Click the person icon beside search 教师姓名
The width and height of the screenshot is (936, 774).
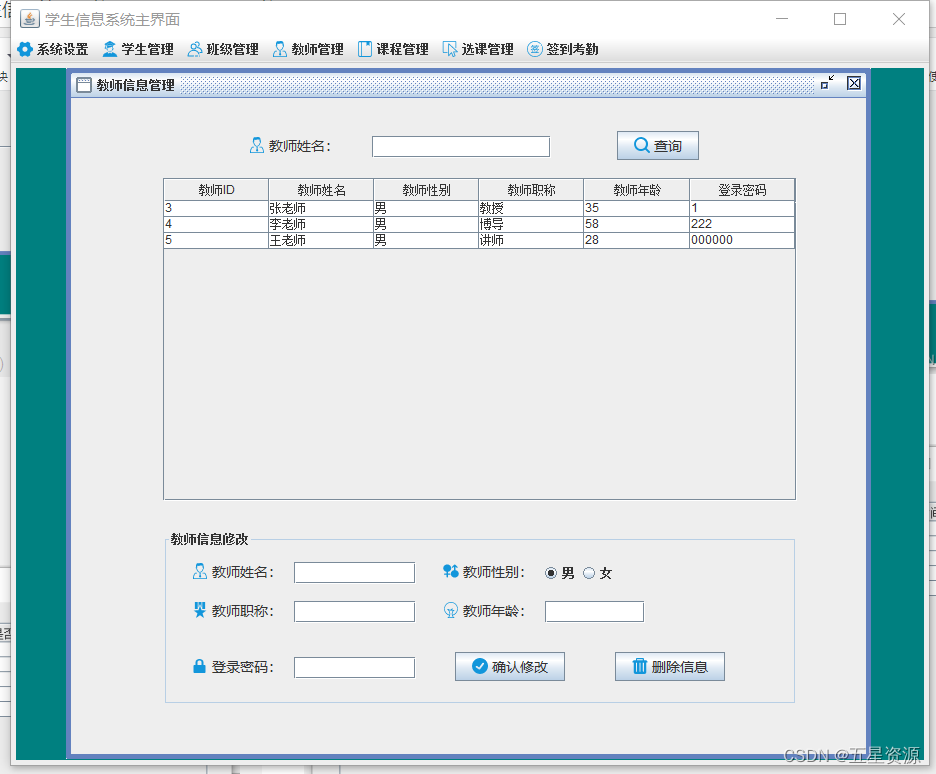257,146
